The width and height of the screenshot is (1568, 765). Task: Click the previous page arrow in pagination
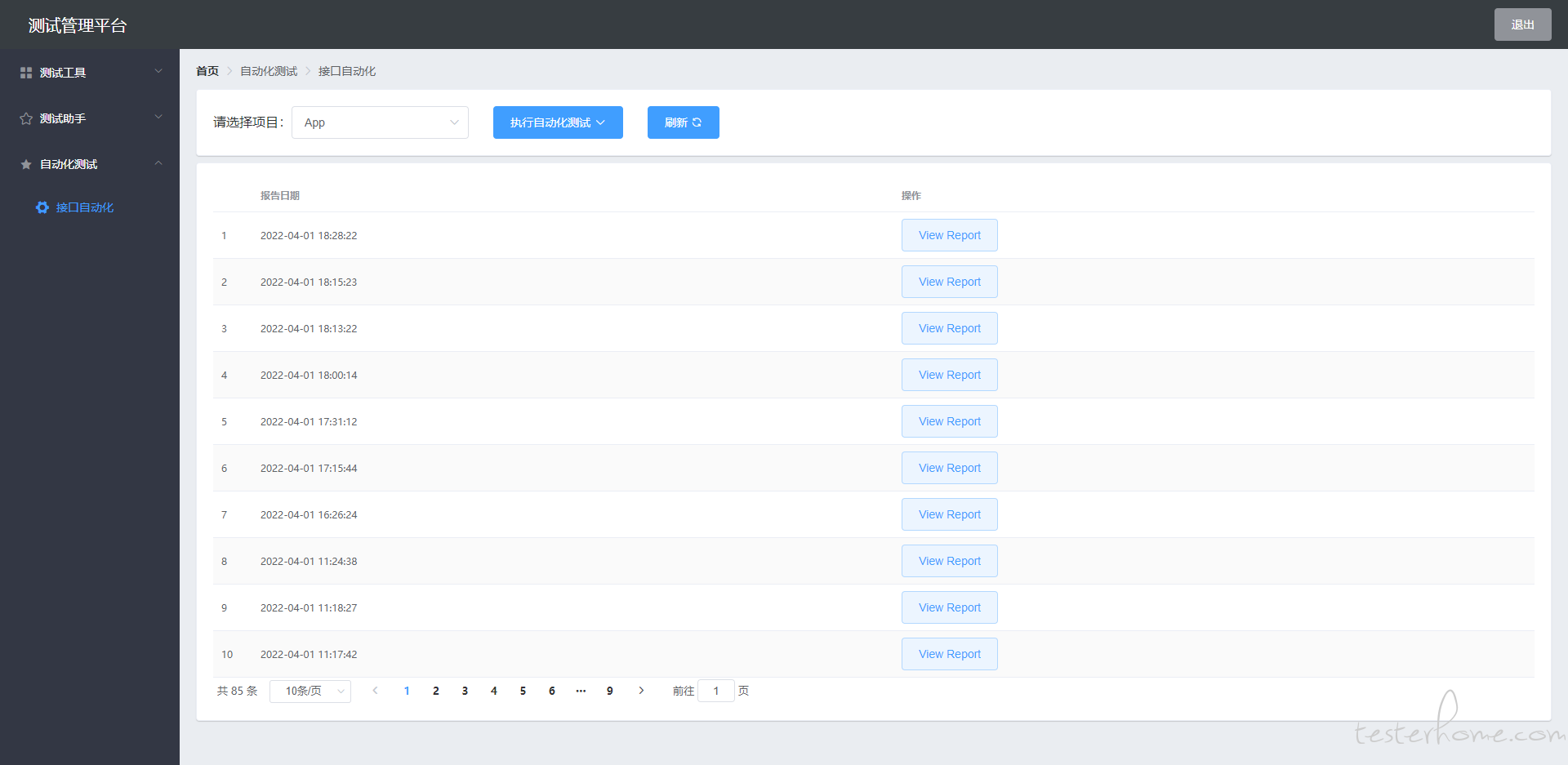coord(376,691)
